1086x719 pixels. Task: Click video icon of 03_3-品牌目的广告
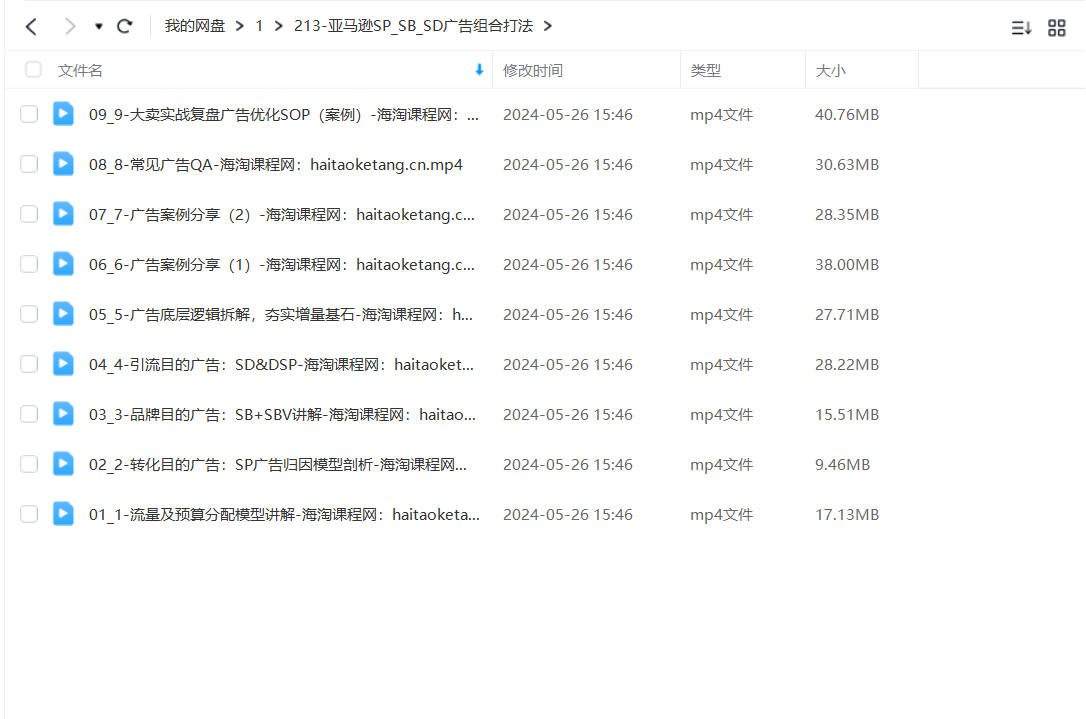click(x=63, y=414)
